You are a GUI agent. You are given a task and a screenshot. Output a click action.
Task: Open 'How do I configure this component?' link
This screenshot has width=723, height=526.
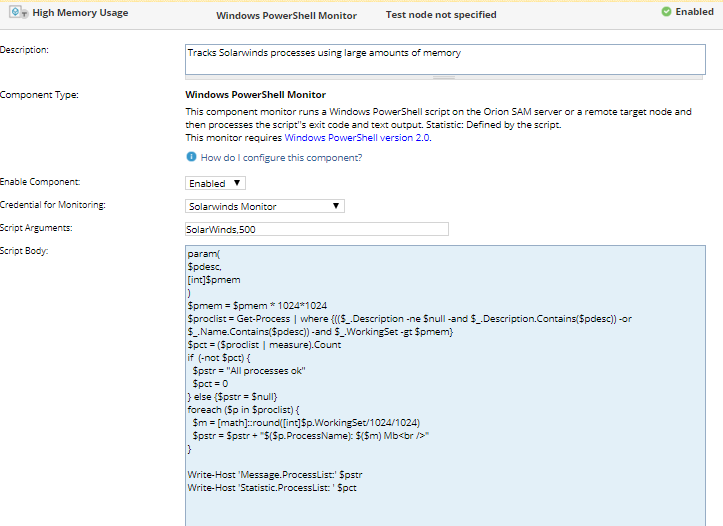(x=281, y=158)
